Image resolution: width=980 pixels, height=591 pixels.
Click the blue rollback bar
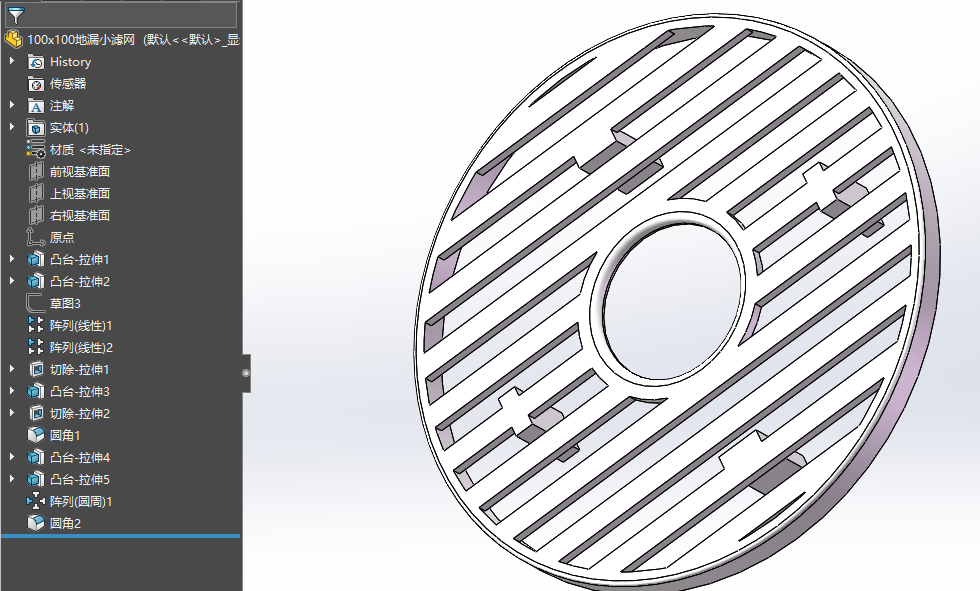pyautogui.click(x=121, y=536)
